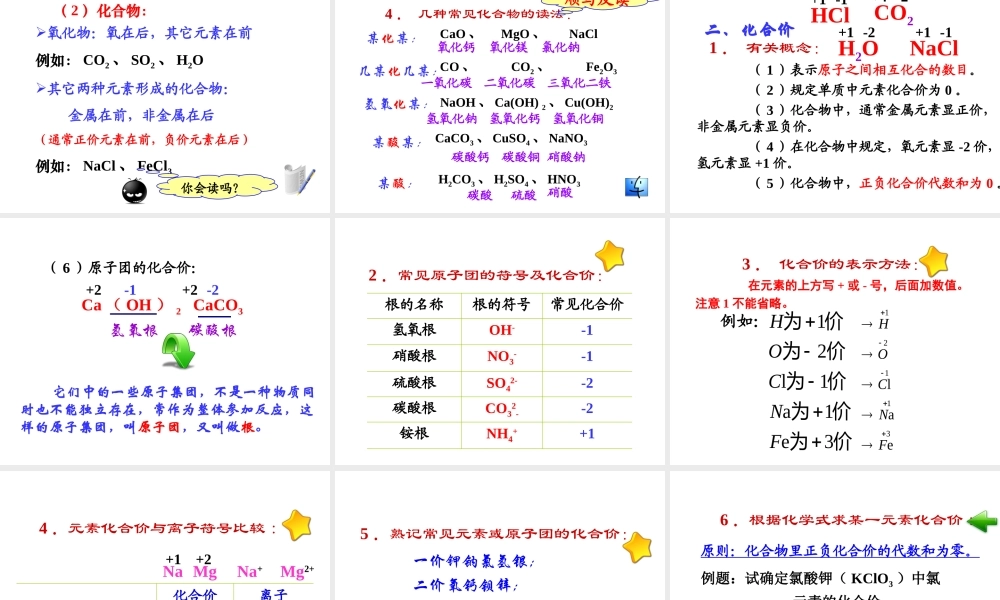Click the black angry bomb face icon

135,191
